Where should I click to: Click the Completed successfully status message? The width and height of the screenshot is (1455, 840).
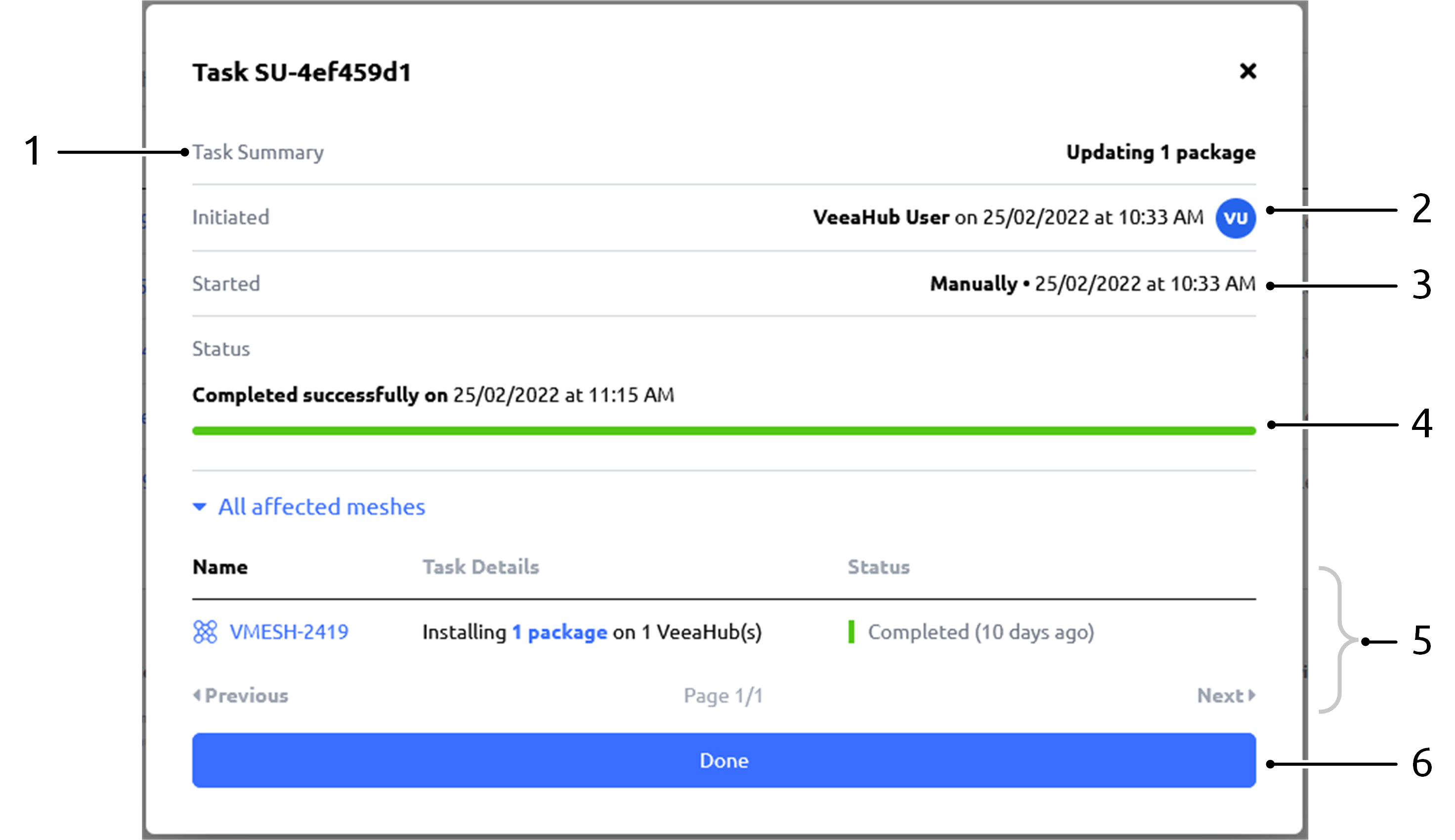pos(432,395)
